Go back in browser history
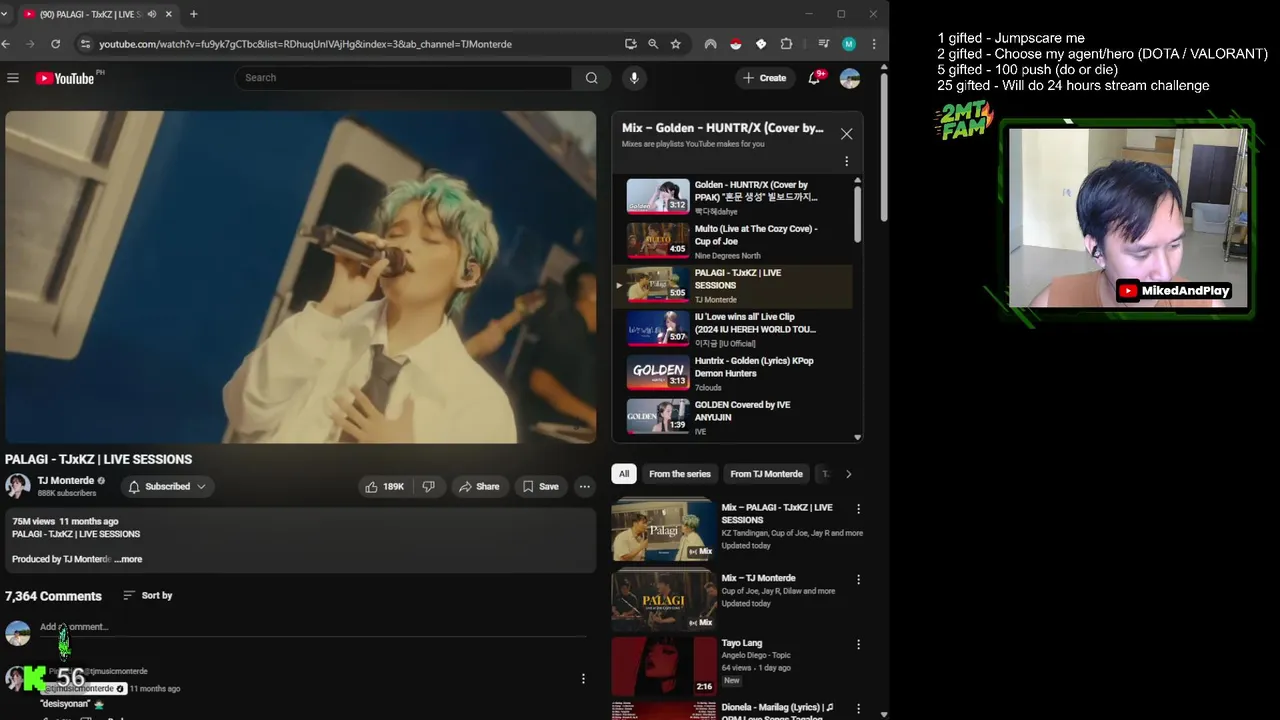The width and height of the screenshot is (1280, 720). coord(7,44)
